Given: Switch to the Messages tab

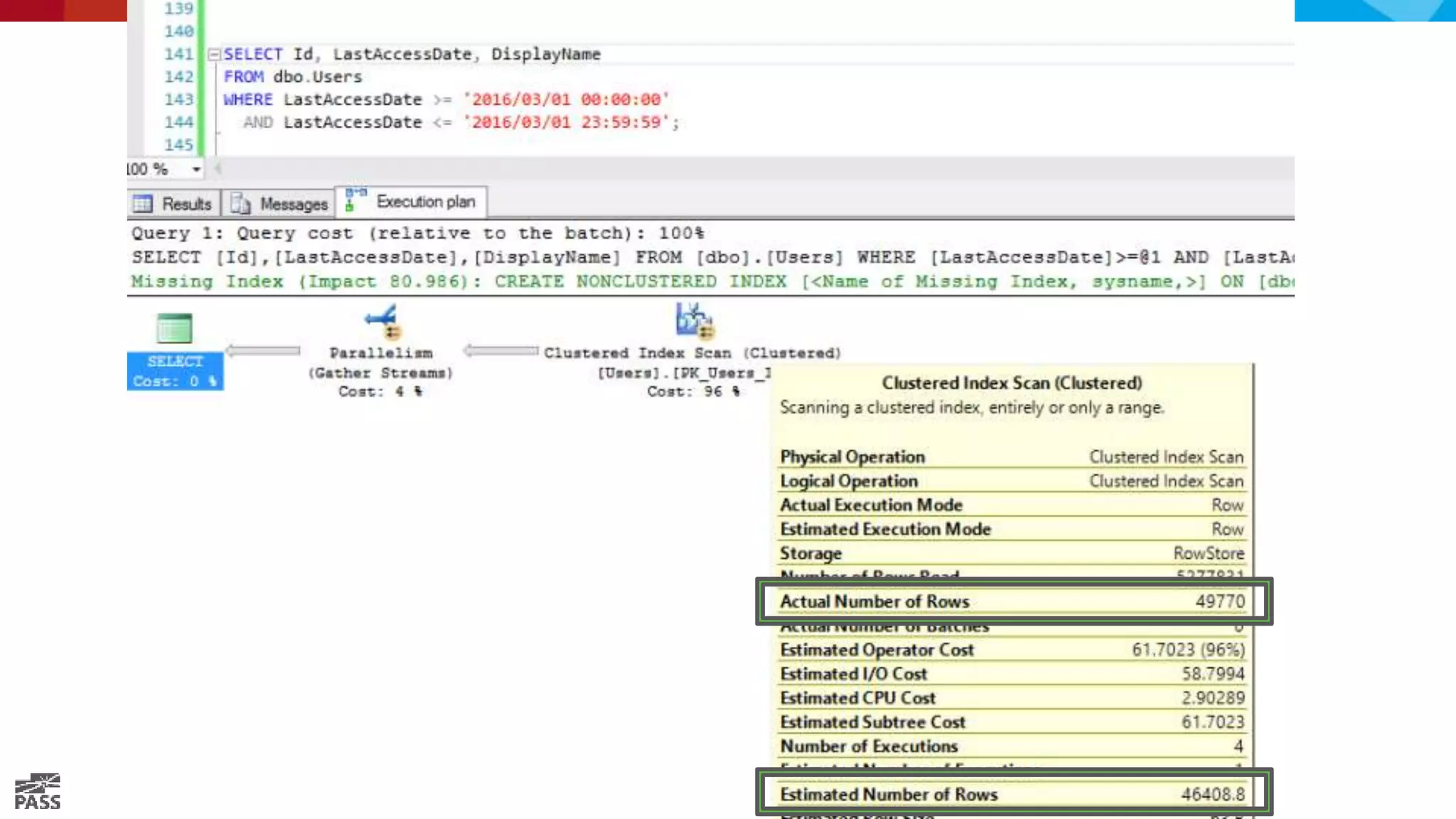Looking at the screenshot, I should pos(293,204).
